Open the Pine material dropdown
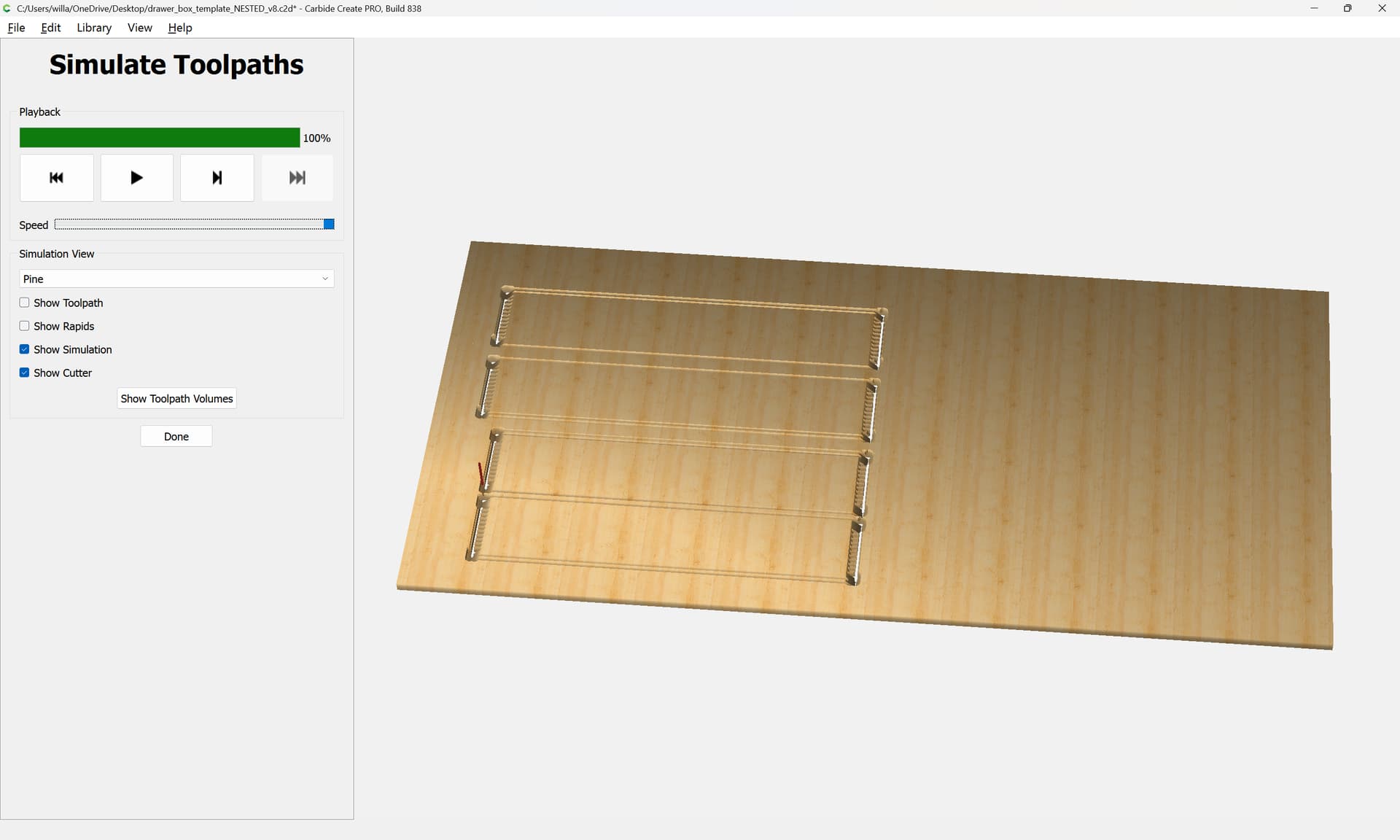 click(x=176, y=279)
